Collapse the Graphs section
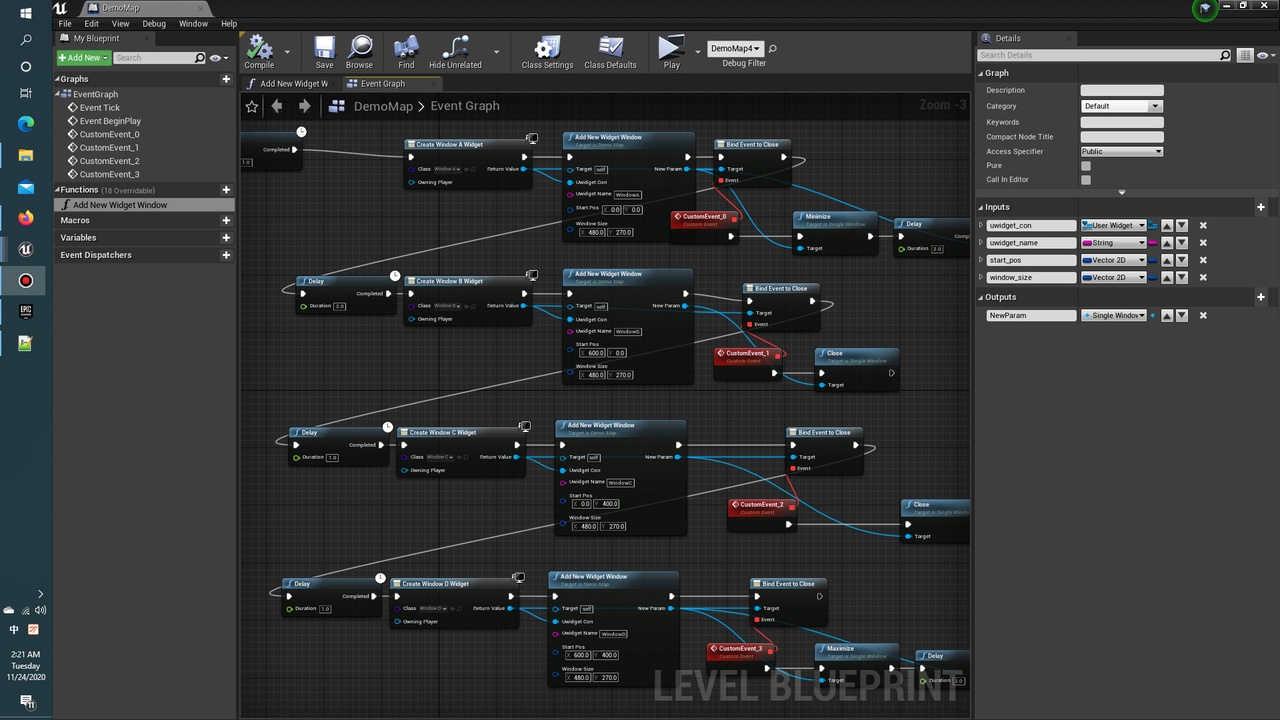 click(58, 79)
